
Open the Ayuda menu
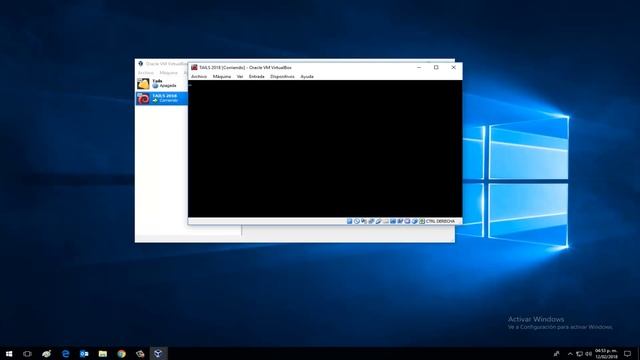coord(307,76)
